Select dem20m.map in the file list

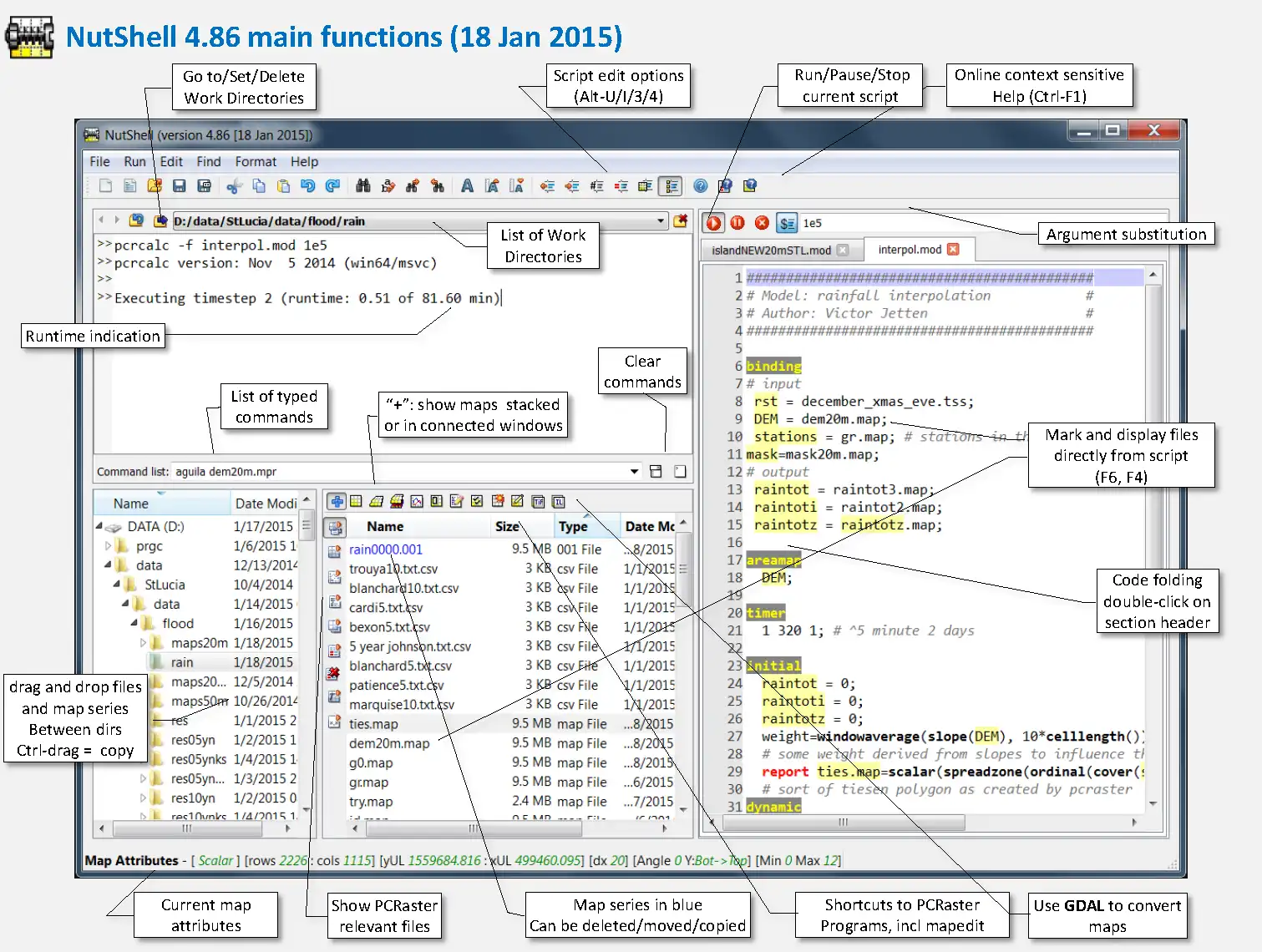pos(389,743)
